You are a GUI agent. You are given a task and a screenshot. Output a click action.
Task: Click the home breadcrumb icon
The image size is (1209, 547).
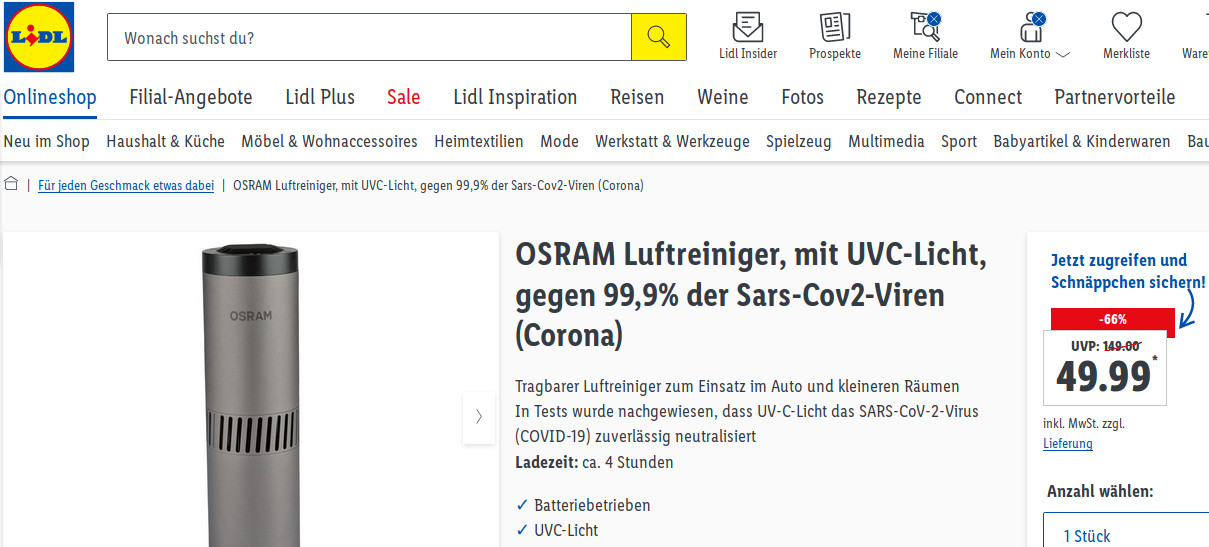[12, 184]
